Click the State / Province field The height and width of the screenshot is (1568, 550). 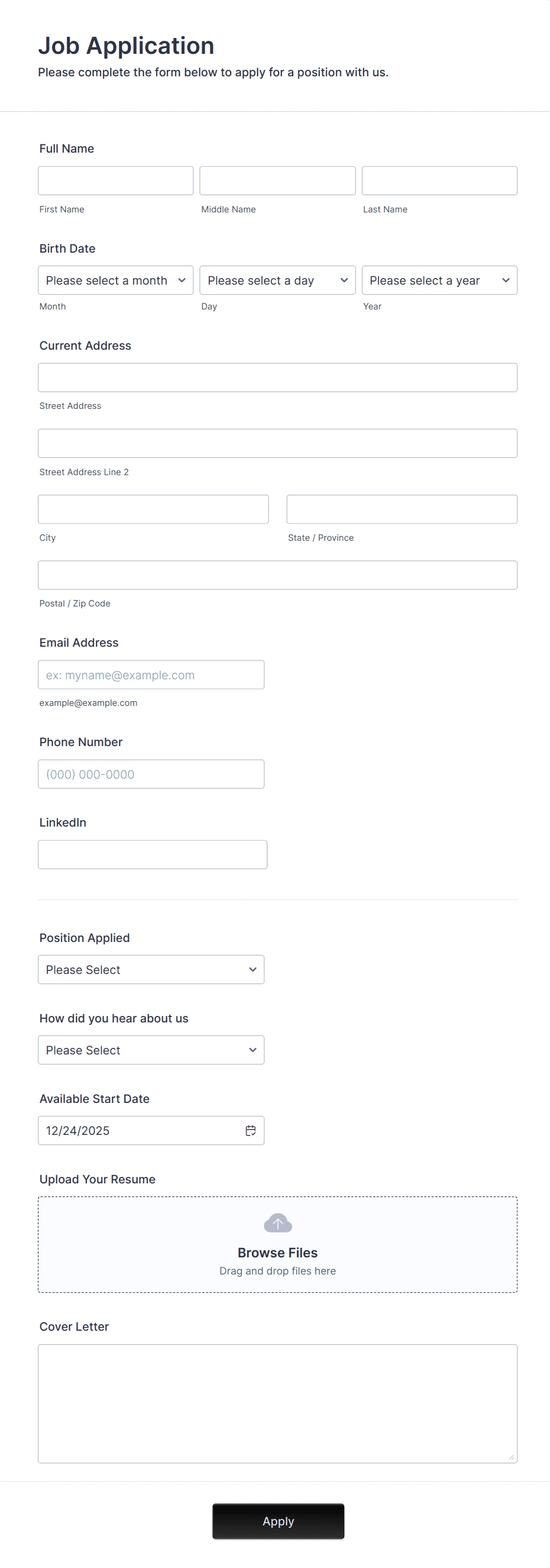401,509
